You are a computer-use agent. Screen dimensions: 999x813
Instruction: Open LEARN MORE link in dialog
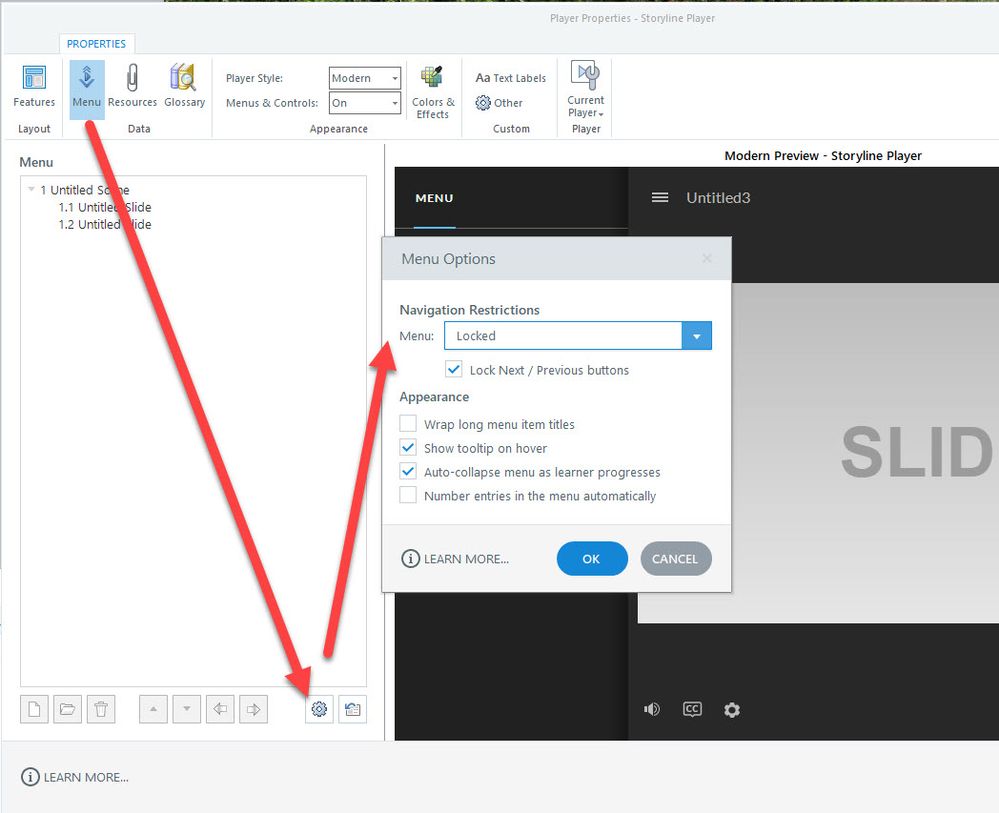455,559
